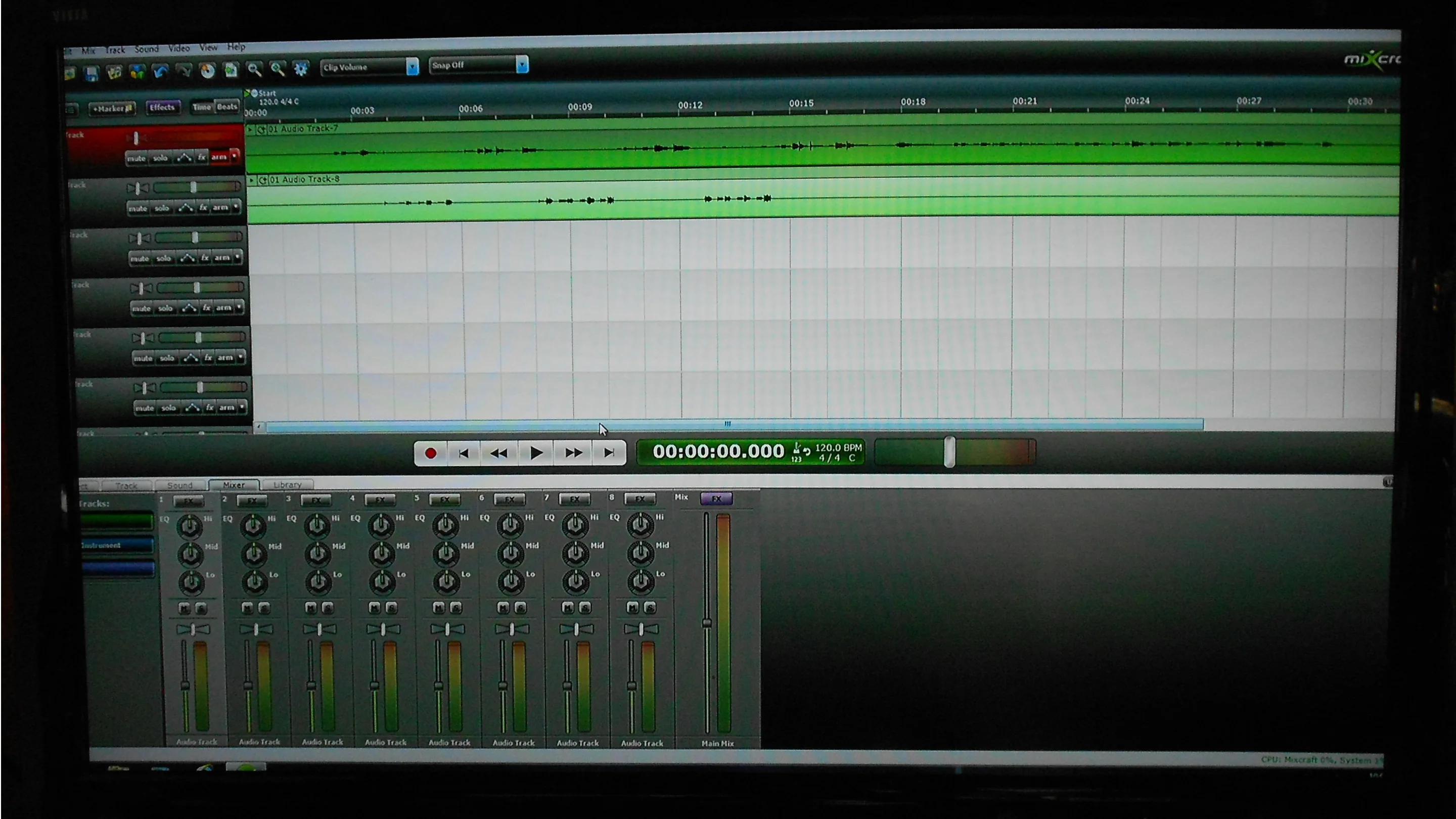The image size is (1456, 819).
Task: Click the Play transport button
Action: tap(536, 453)
